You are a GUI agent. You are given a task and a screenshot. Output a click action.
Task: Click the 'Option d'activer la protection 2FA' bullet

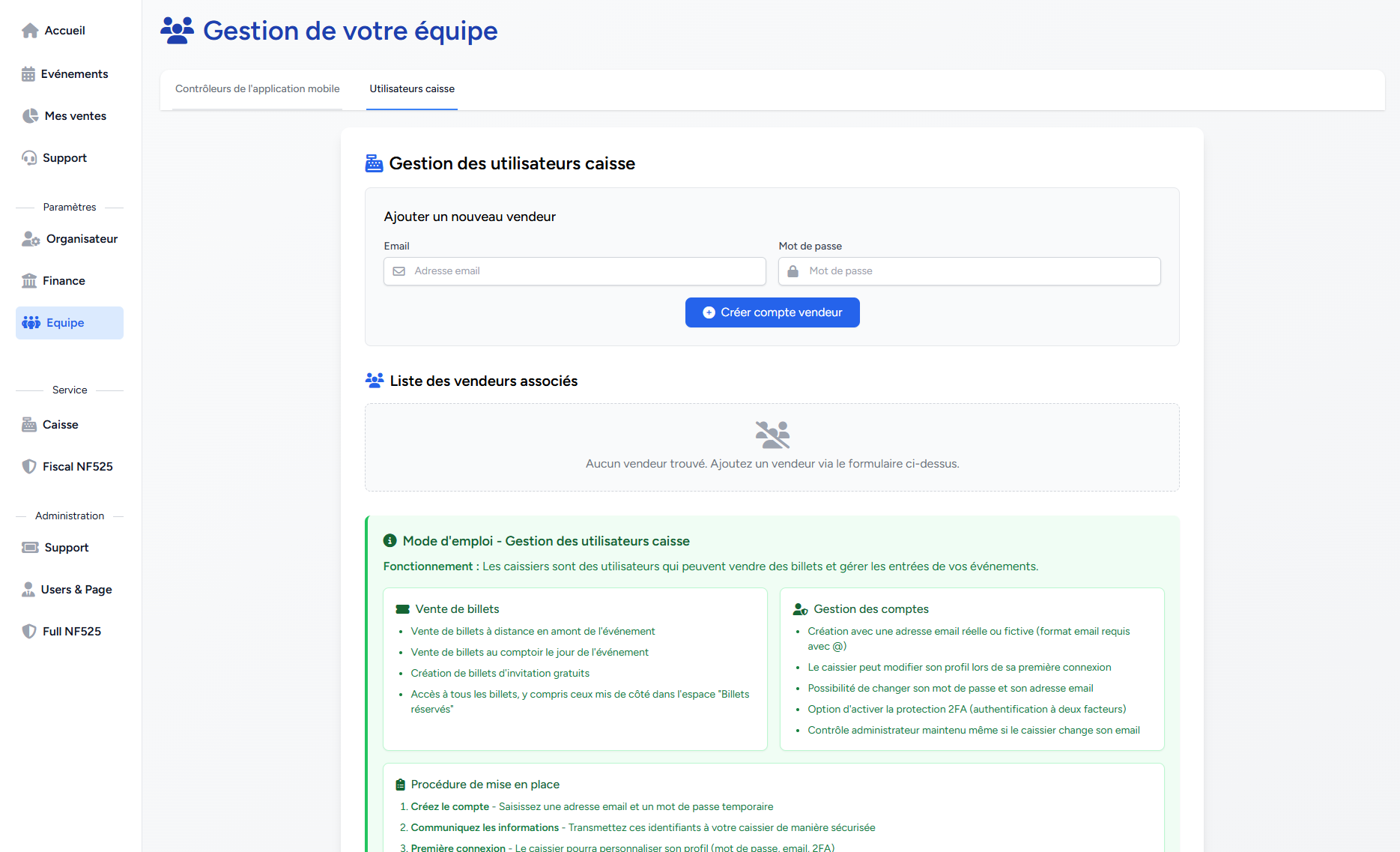[x=966, y=710]
